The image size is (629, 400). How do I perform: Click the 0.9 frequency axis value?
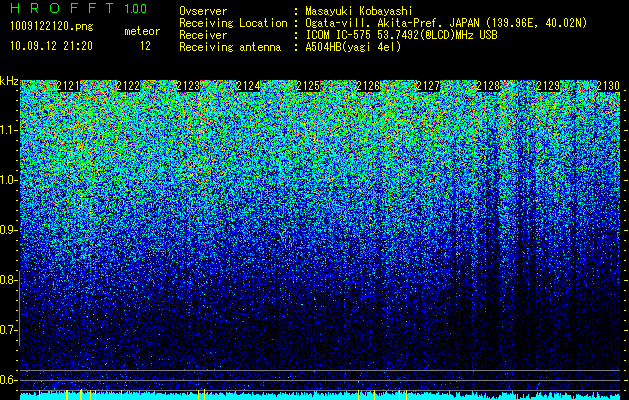click(8, 230)
